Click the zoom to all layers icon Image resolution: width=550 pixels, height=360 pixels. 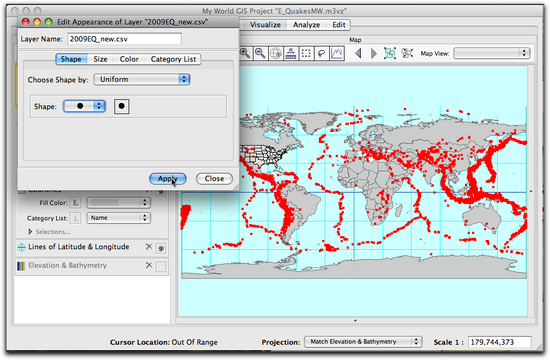click(x=390, y=53)
